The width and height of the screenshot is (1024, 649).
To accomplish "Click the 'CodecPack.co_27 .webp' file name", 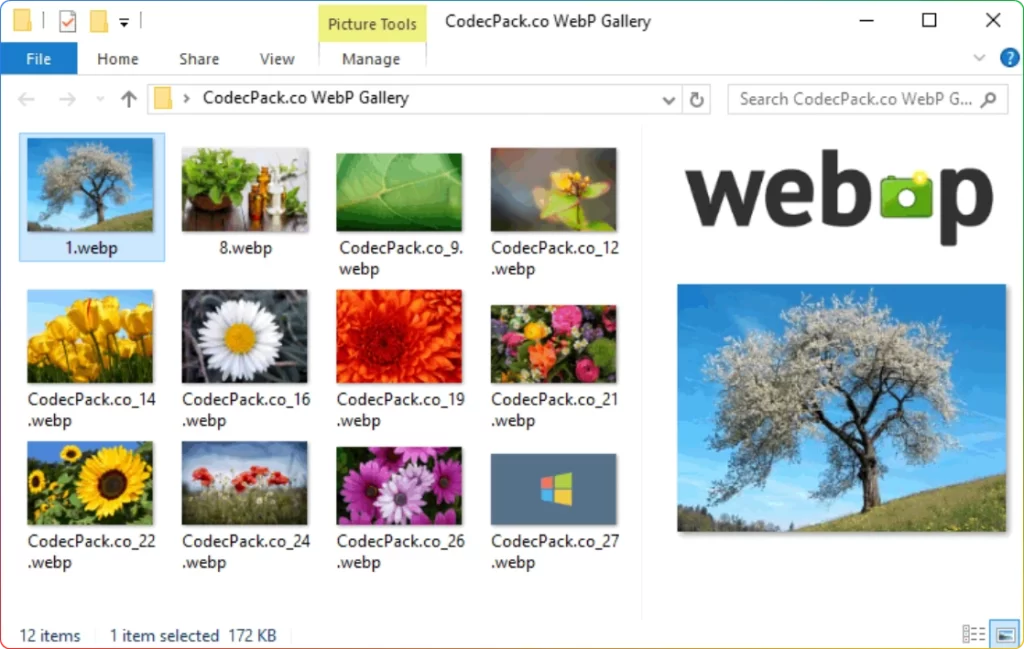I will 554,552.
